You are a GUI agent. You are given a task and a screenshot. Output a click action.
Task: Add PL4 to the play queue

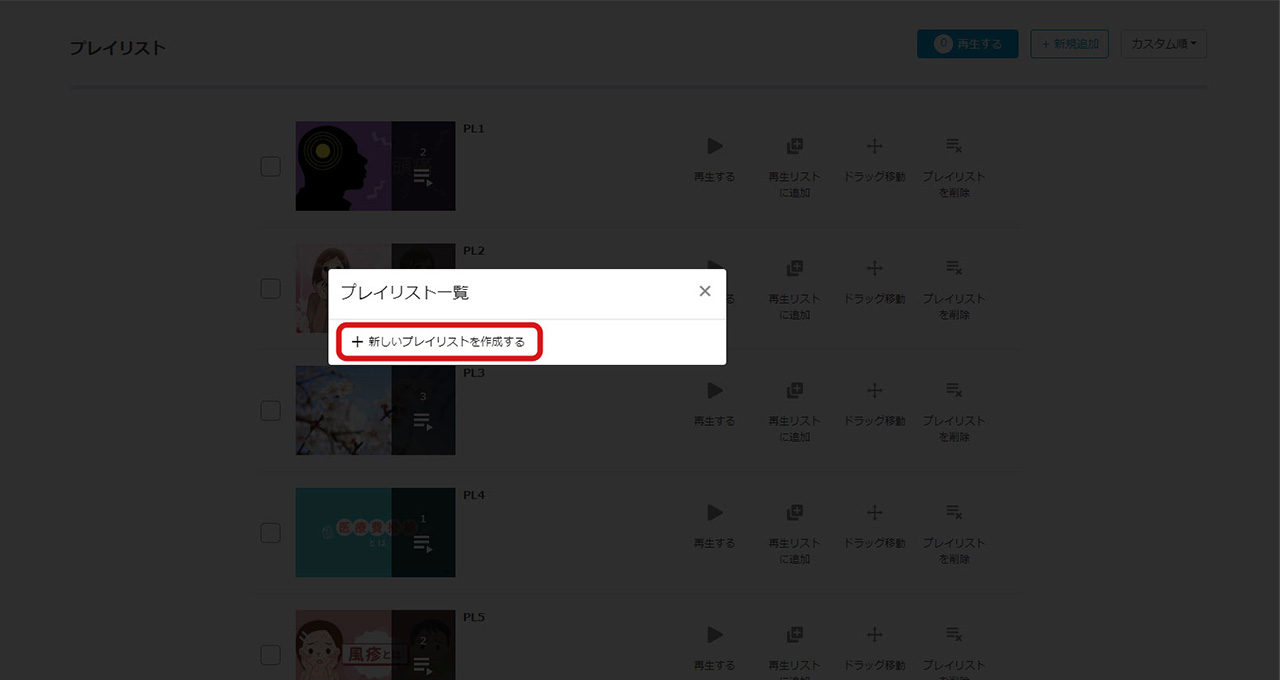click(x=794, y=533)
